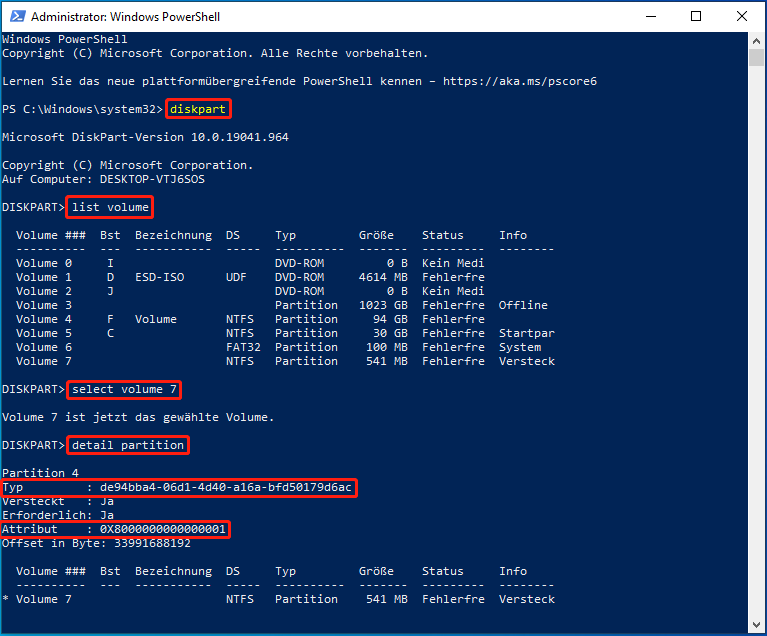Click the 'Startpar' info of Volume 5

click(527, 333)
